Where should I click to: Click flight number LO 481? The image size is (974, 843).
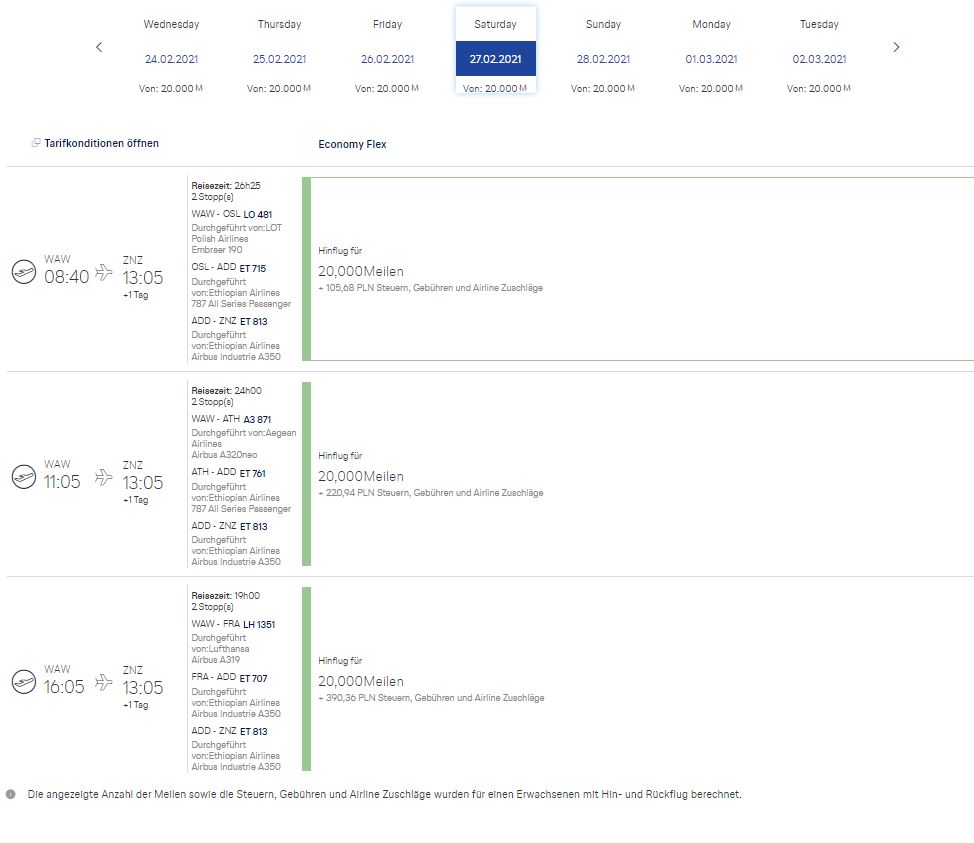click(258, 214)
